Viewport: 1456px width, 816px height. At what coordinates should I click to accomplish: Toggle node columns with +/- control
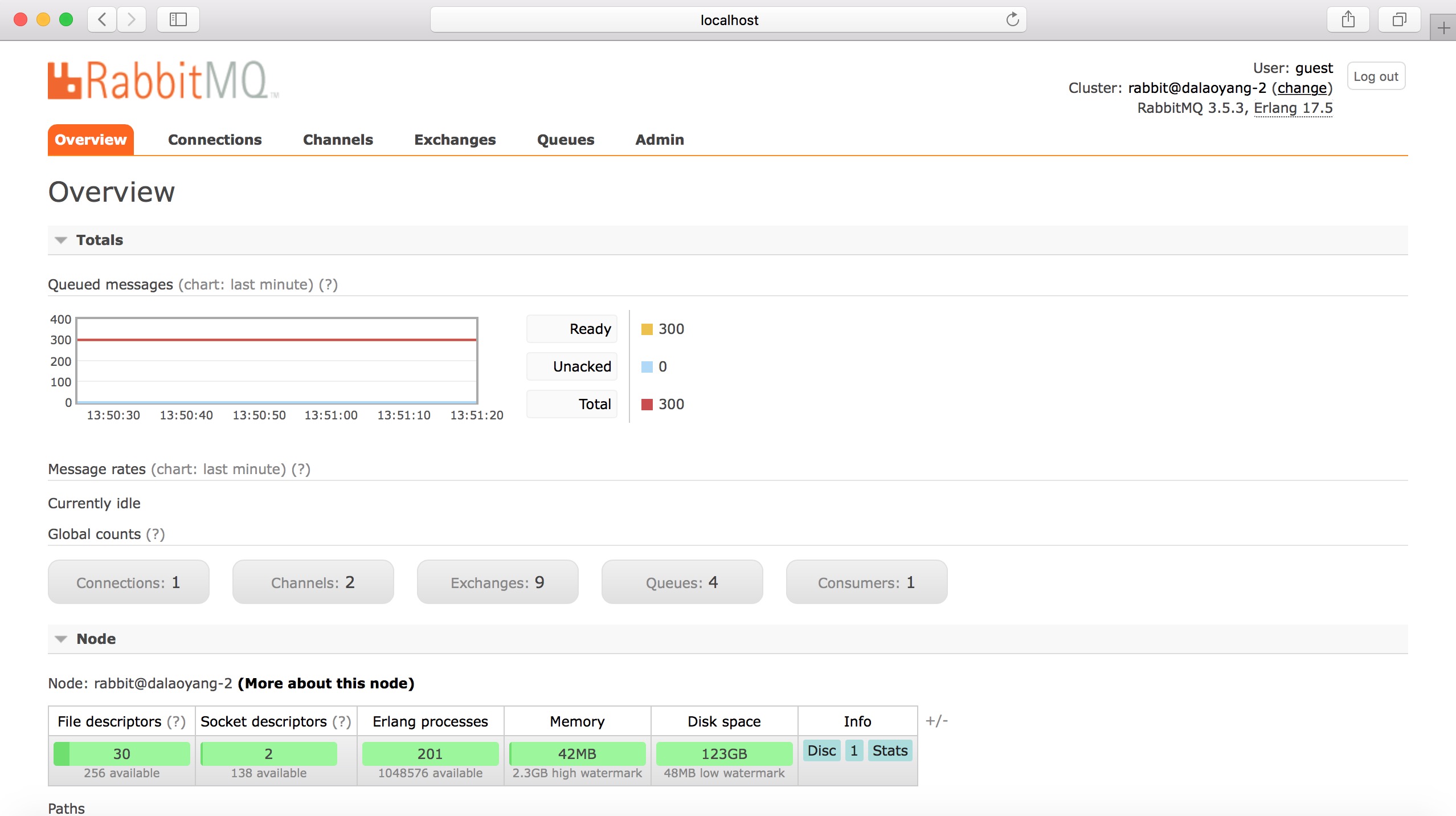(936, 721)
